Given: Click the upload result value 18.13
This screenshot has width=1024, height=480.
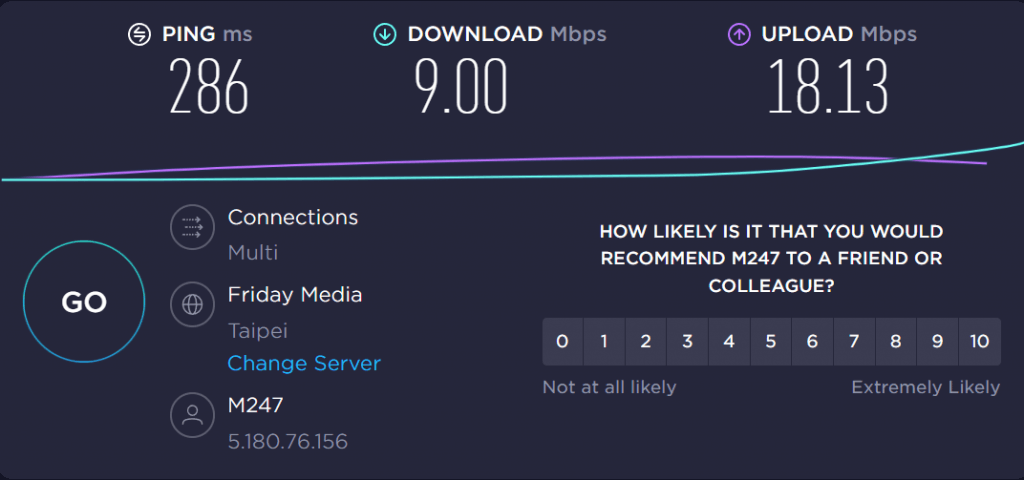Looking at the screenshot, I should click(x=827, y=86).
